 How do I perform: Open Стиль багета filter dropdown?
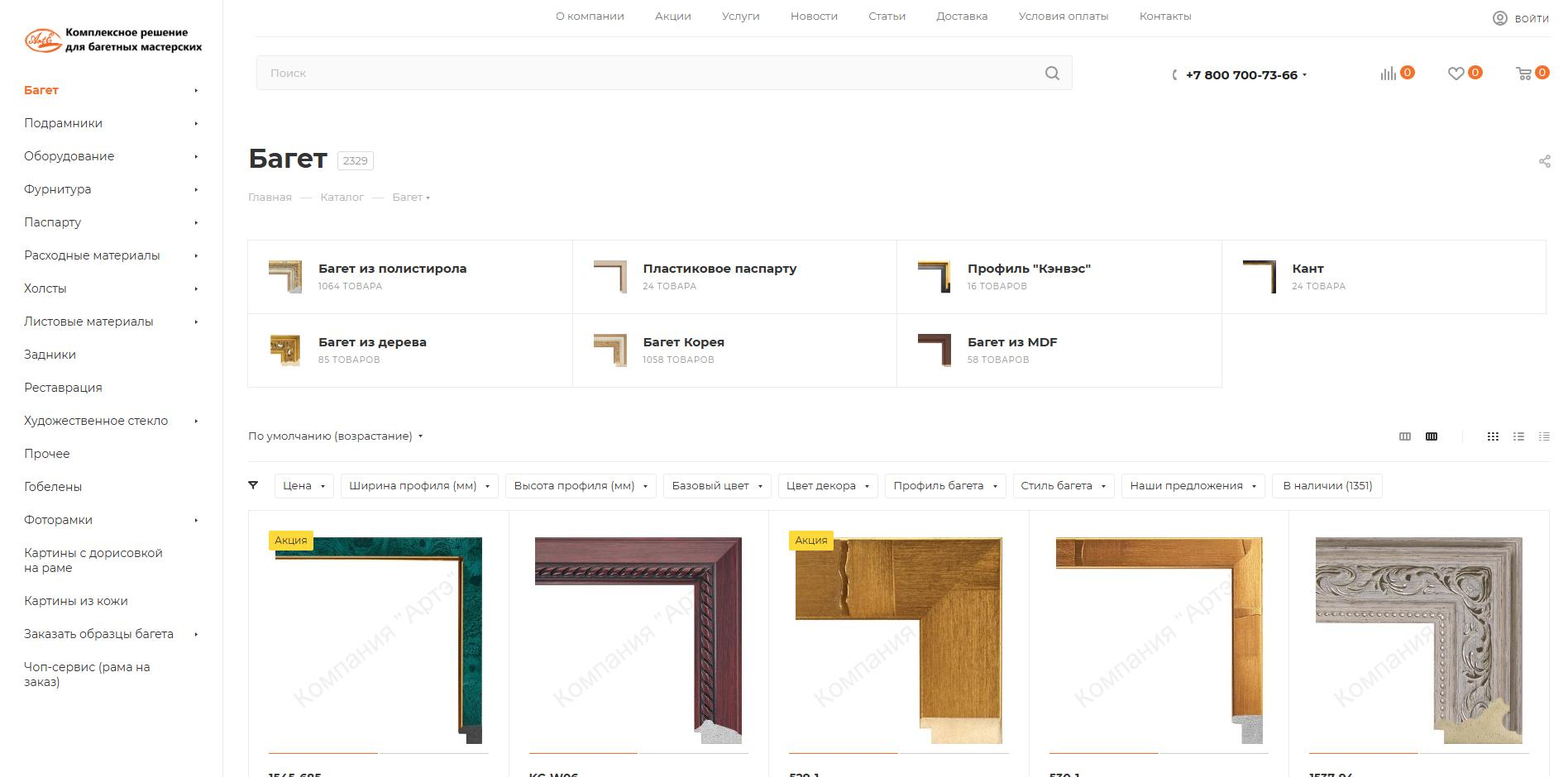click(1064, 486)
